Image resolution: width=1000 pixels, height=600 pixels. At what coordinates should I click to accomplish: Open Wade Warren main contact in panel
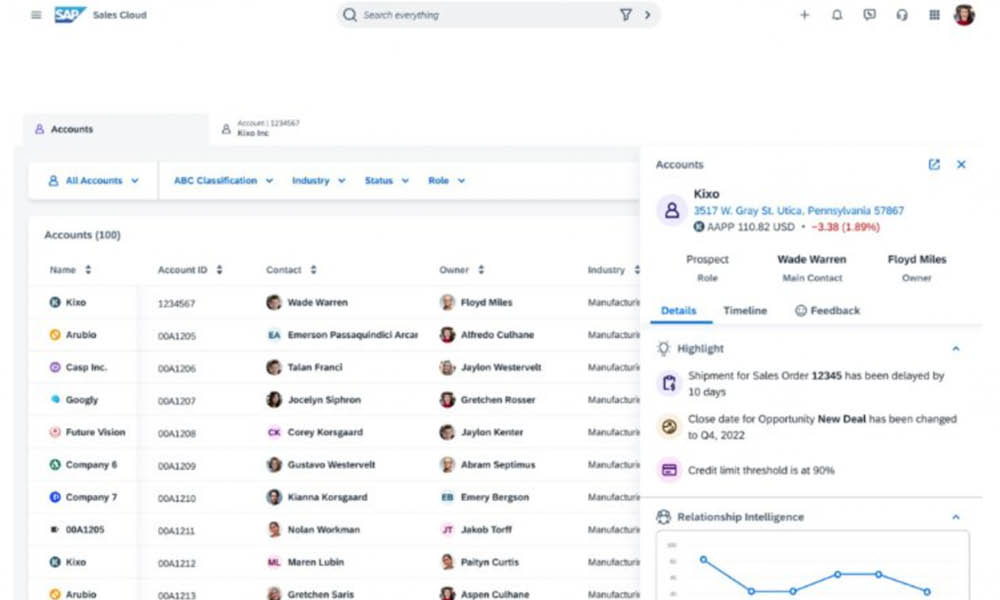click(811, 260)
